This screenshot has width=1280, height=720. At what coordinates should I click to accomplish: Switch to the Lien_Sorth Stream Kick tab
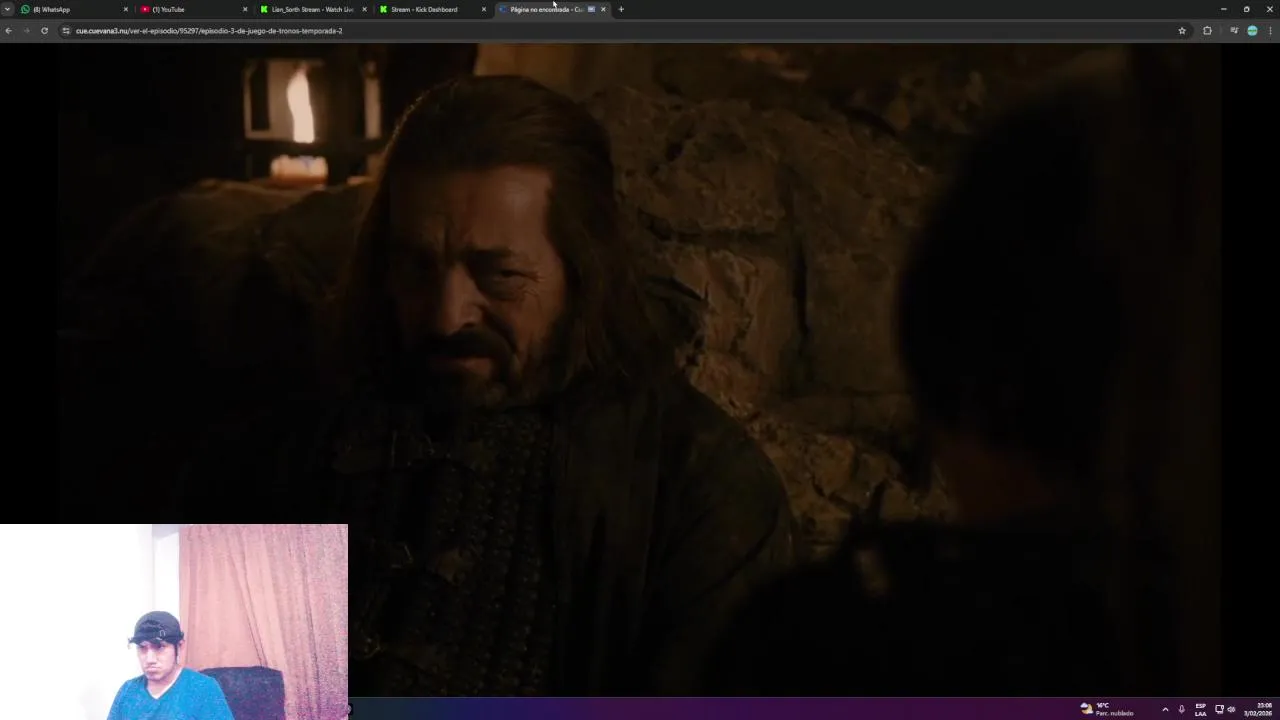313,9
